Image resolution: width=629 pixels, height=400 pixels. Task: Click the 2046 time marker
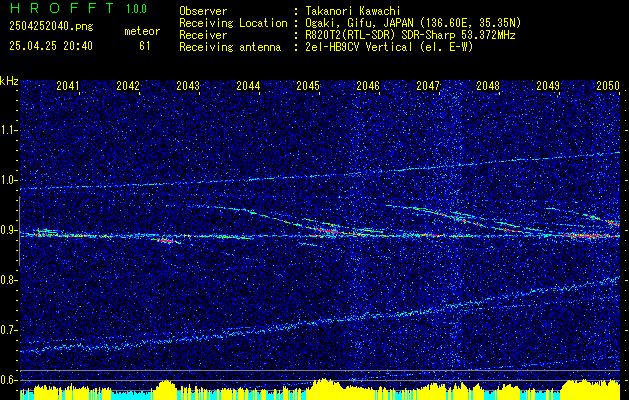368,85
